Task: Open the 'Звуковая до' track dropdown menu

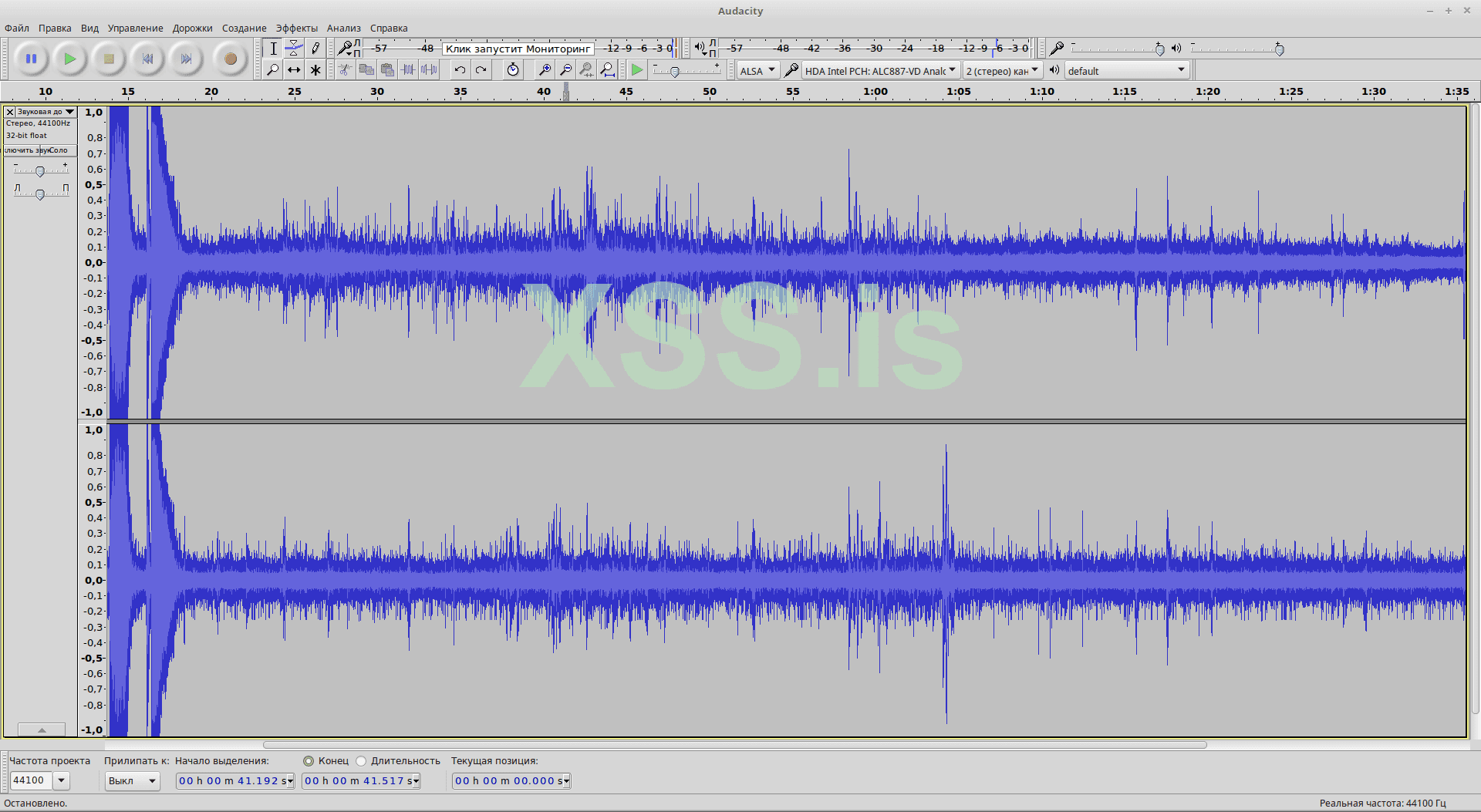Action: [x=46, y=112]
